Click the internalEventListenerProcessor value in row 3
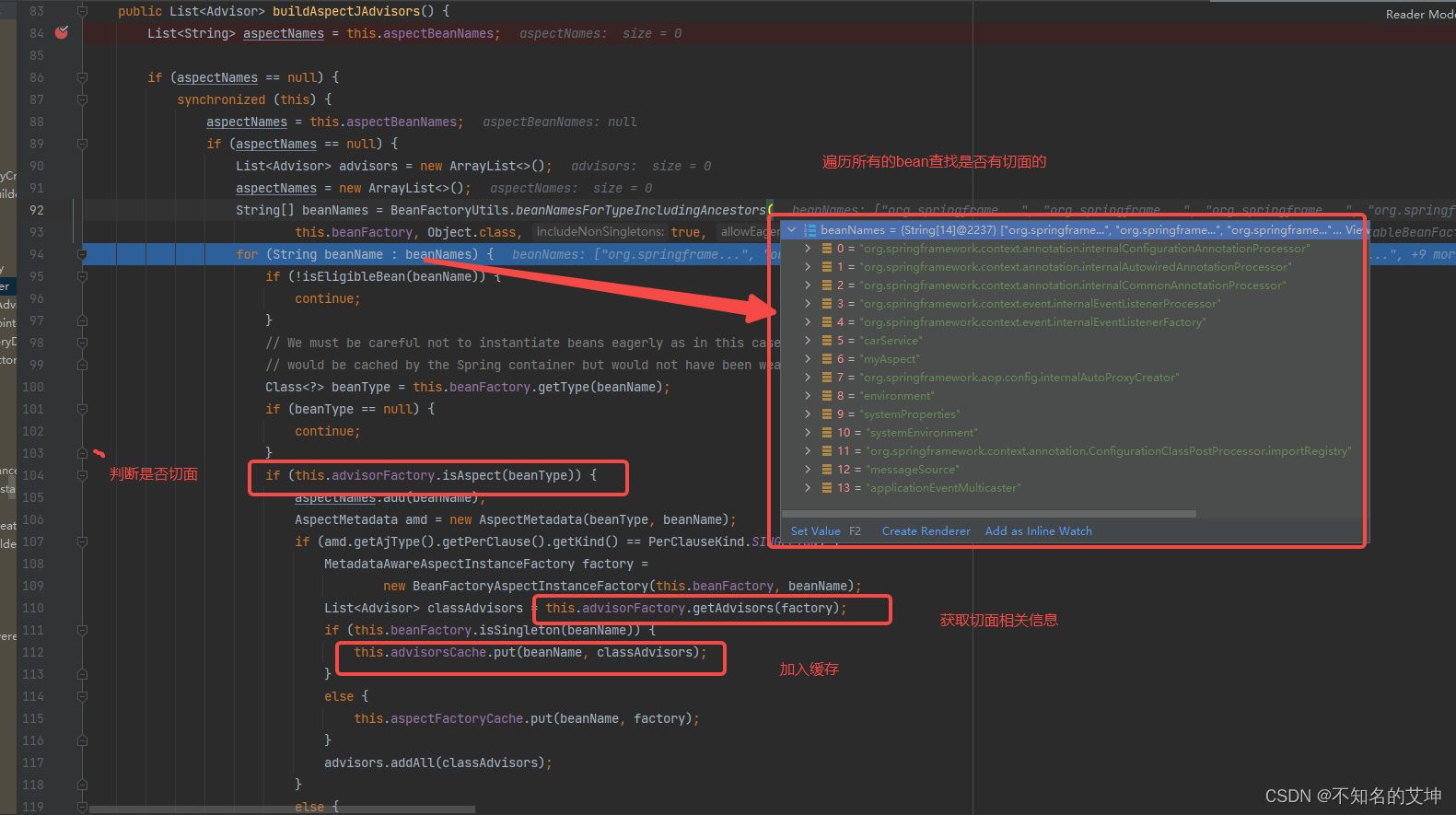Viewport: 1456px width, 815px height. [x=1040, y=304]
